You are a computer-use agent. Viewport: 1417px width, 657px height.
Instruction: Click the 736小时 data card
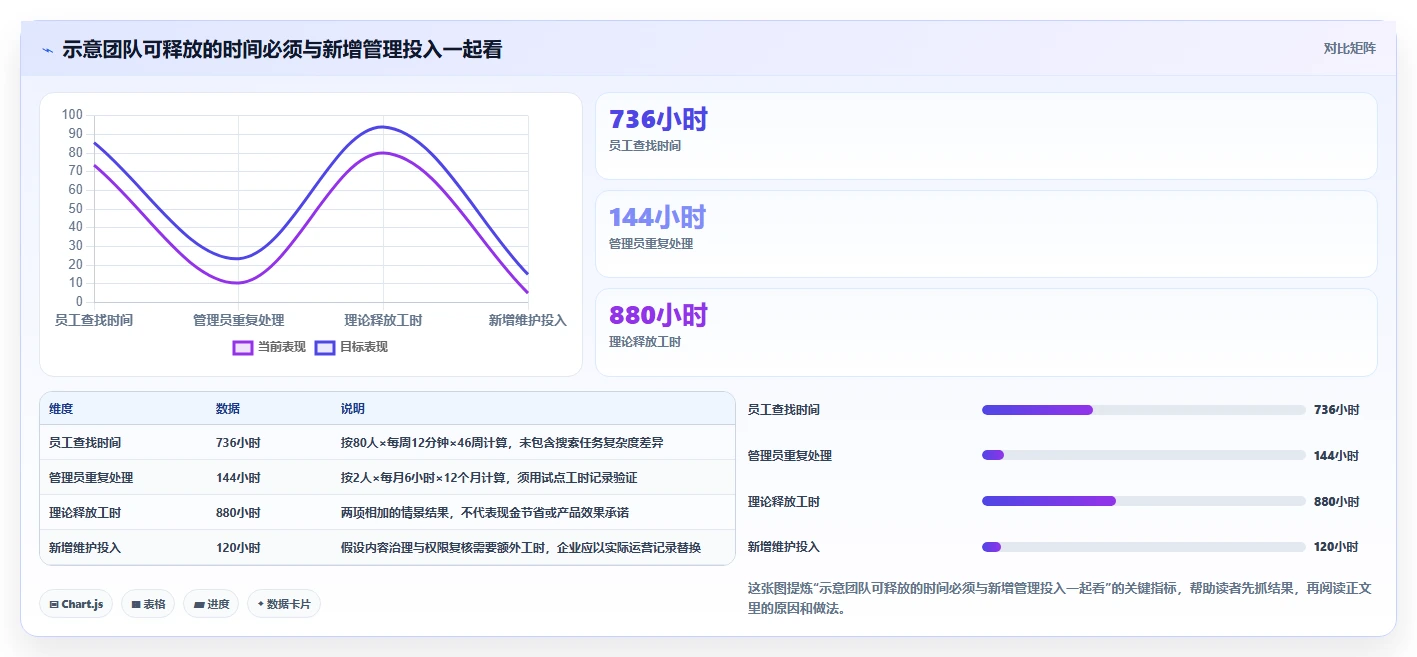tap(986, 136)
